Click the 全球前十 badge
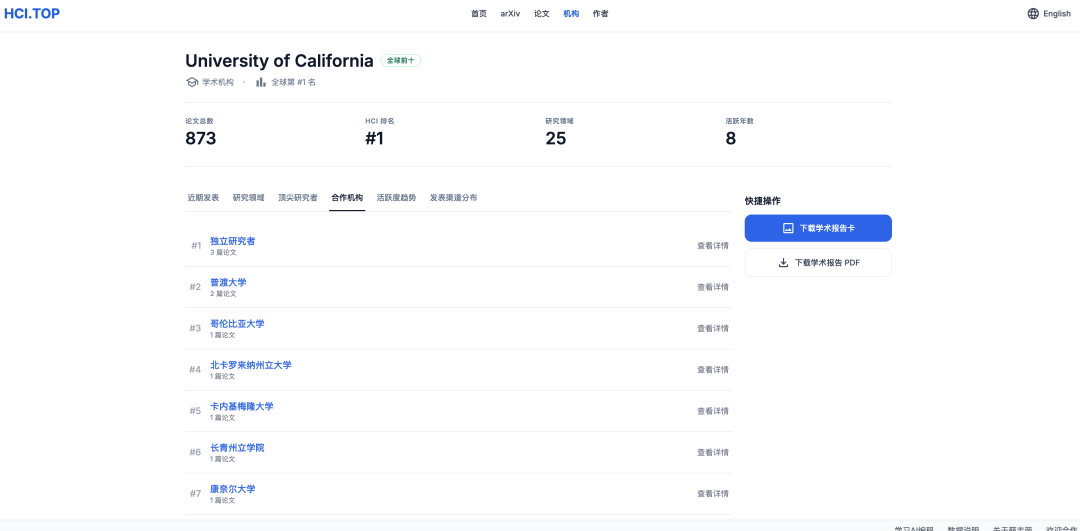1080x531 pixels. click(x=401, y=61)
